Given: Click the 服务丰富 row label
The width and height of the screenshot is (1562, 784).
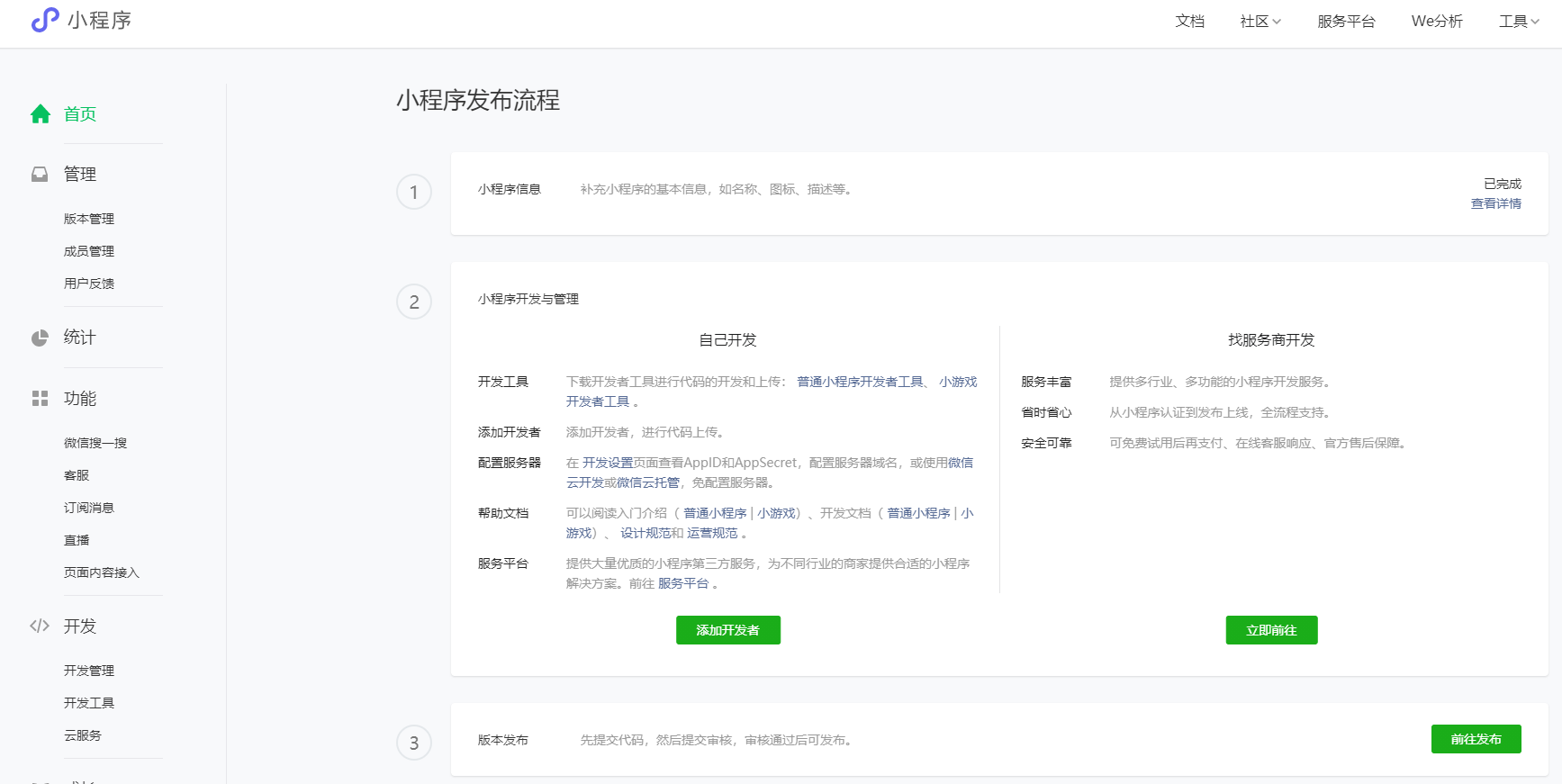Looking at the screenshot, I should point(1046,382).
